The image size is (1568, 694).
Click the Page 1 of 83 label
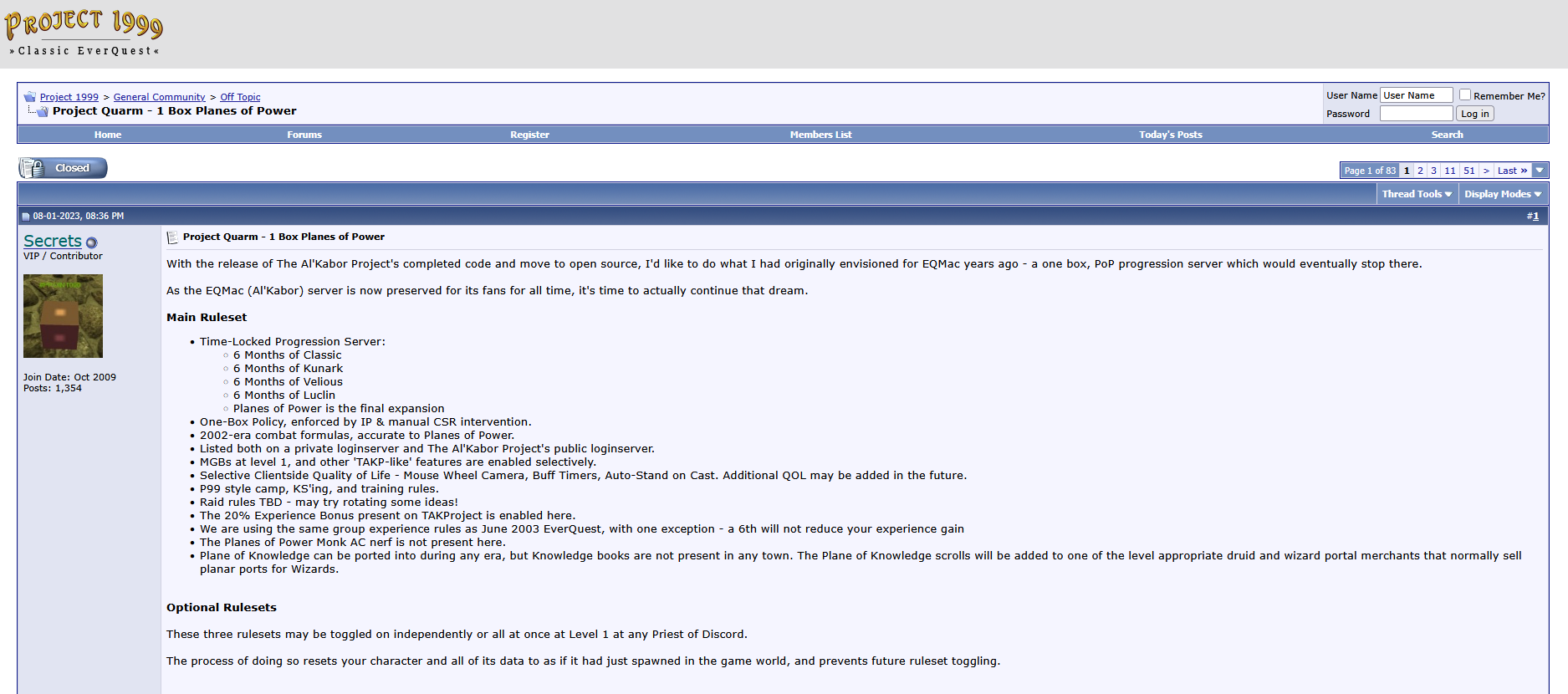1370,171
